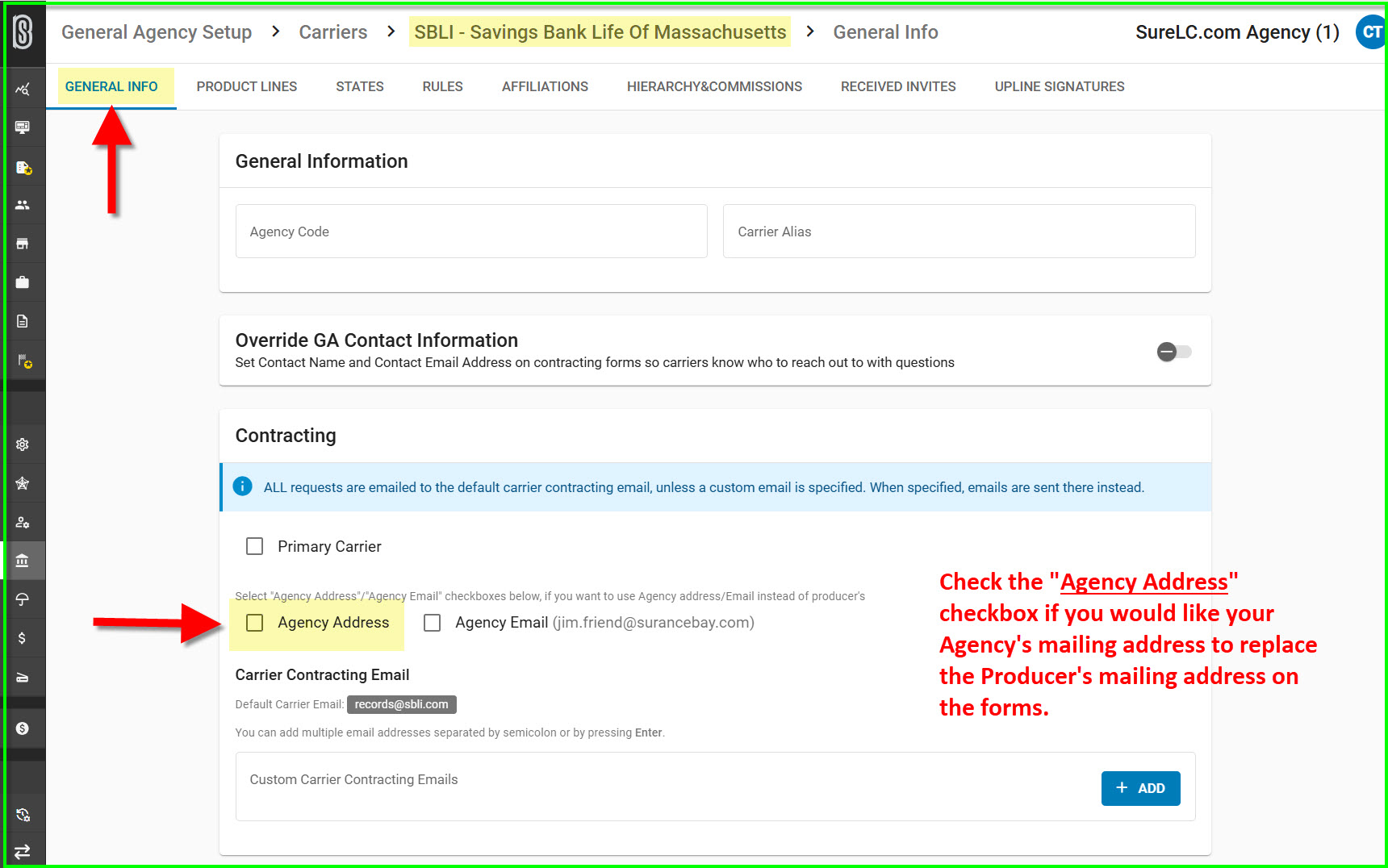Open the starred checkered flag sidebar icon
Image resolution: width=1388 pixels, height=868 pixels.
24,361
